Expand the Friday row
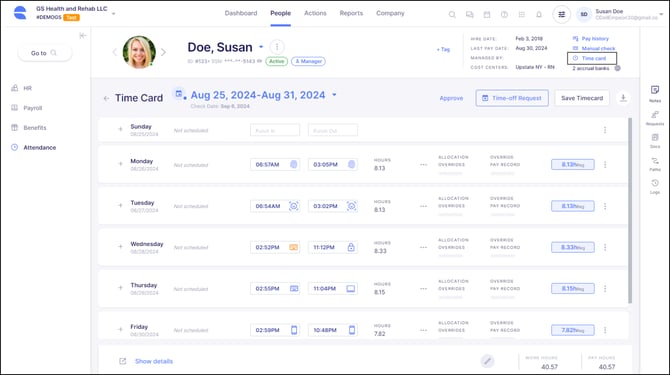The width and height of the screenshot is (670, 375). click(120, 329)
